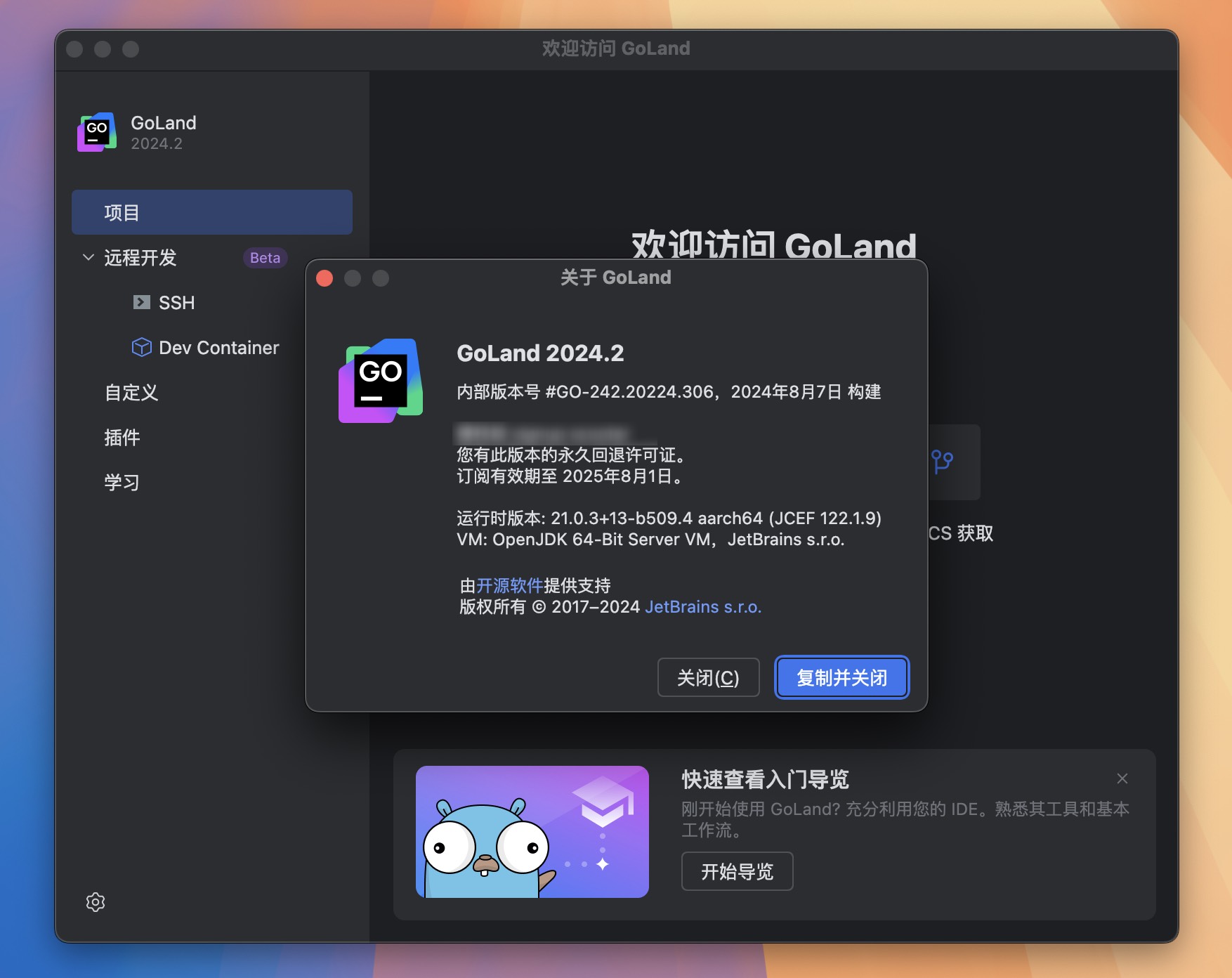Click the 运行时版本 line
The image size is (1232, 978).
pos(669,519)
